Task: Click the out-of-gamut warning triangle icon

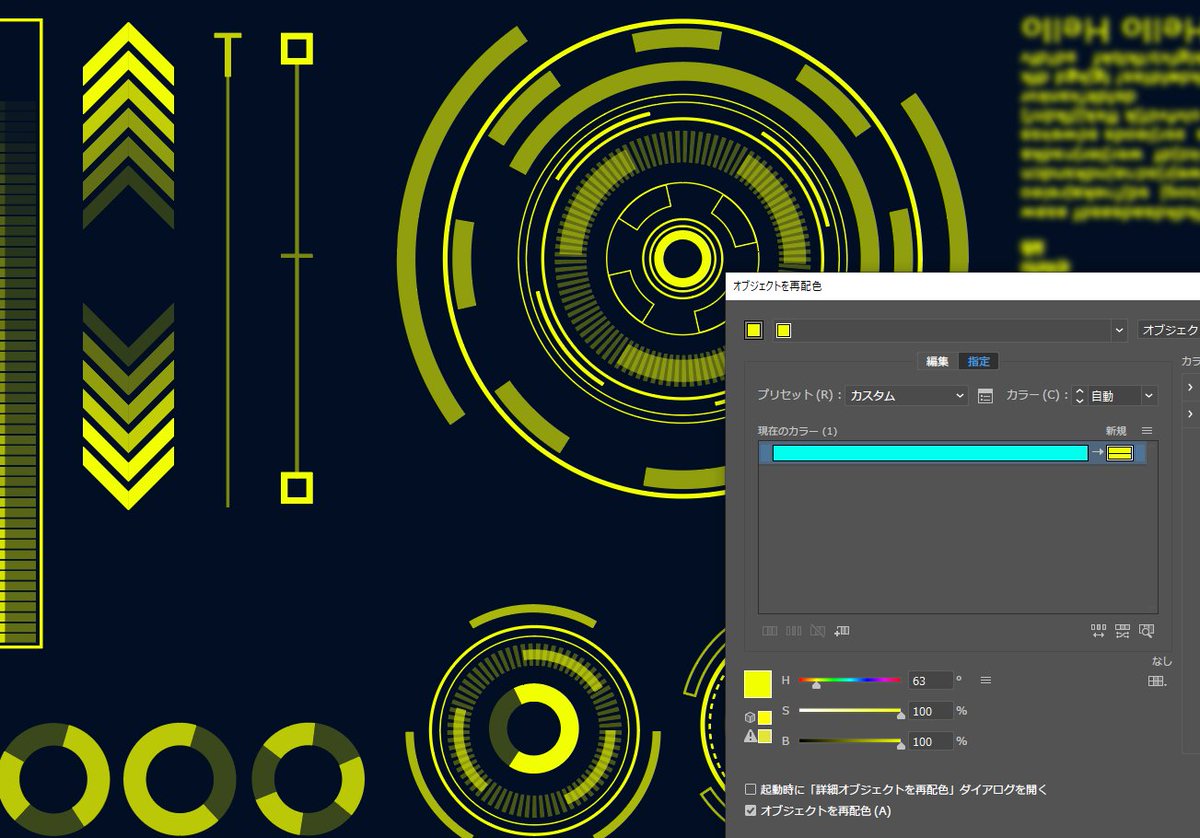Action: click(x=750, y=736)
